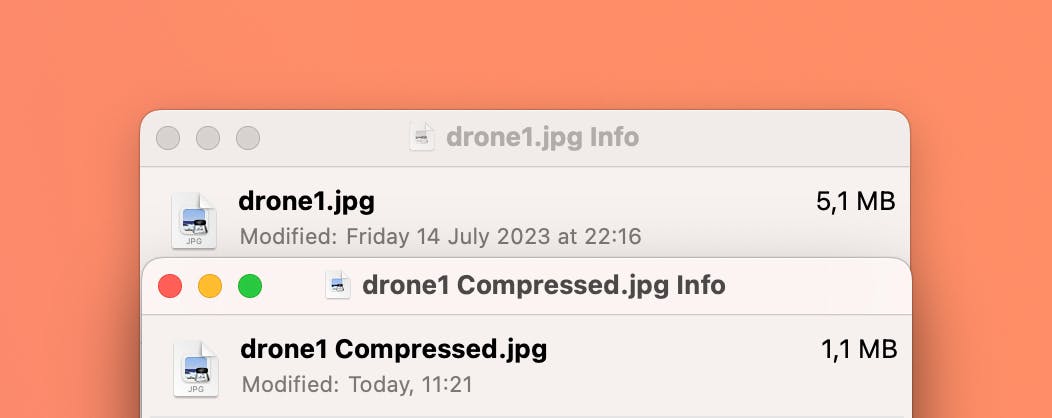Click the 'drone1.jpg Info' window title
Image resolution: width=1052 pixels, height=418 pixels.
point(542,138)
